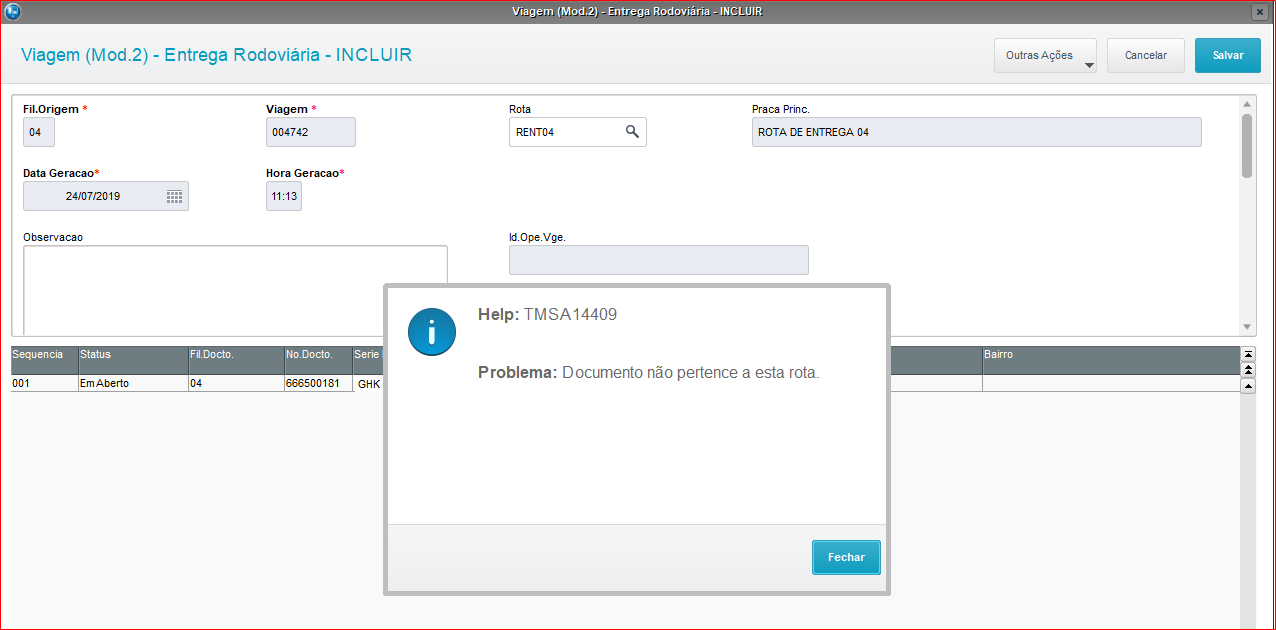Click the Cancelar button
Screen dimensions: 1276x630
pyautogui.click(x=1146, y=56)
